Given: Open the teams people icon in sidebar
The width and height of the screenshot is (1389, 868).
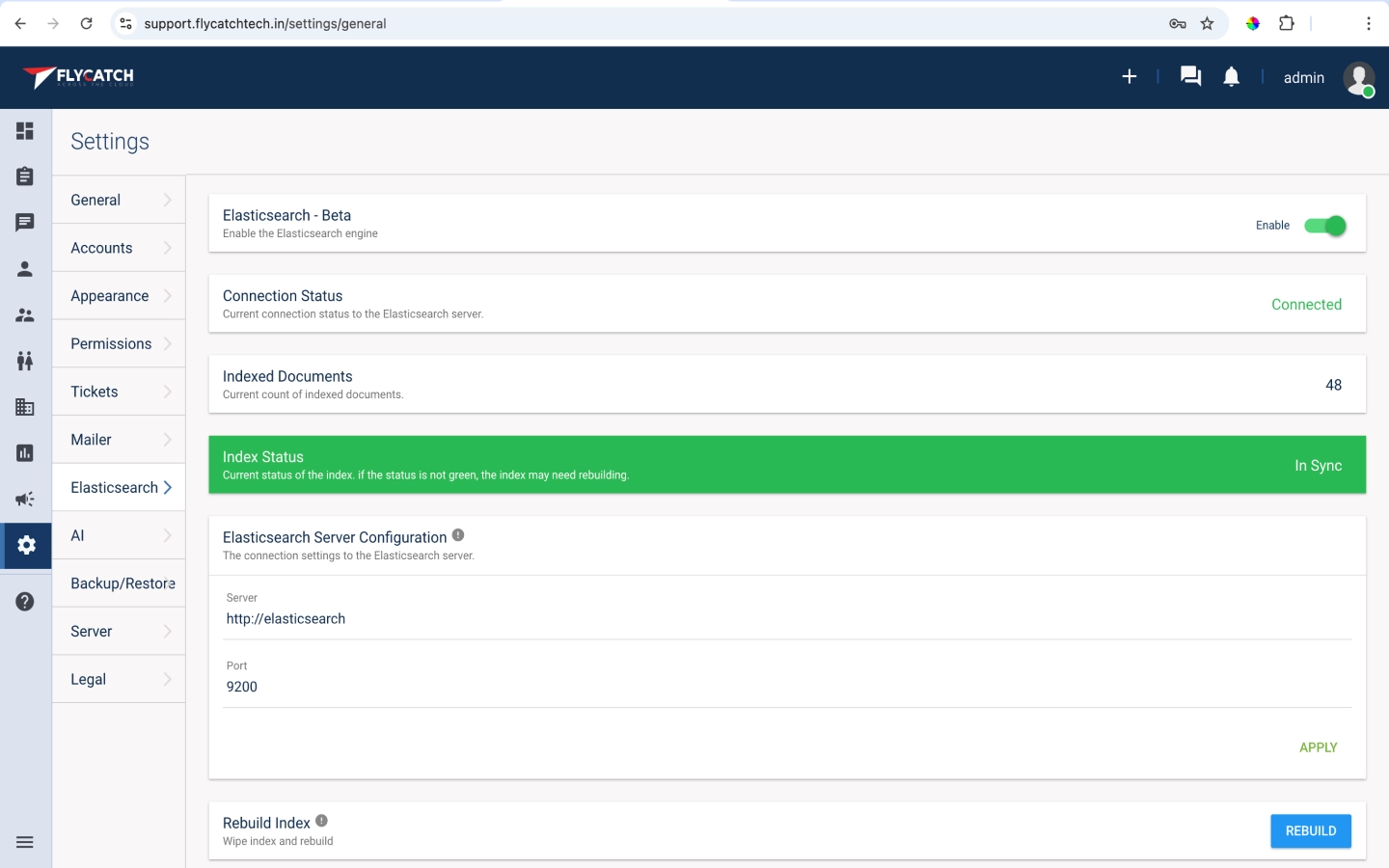Looking at the screenshot, I should click(25, 361).
